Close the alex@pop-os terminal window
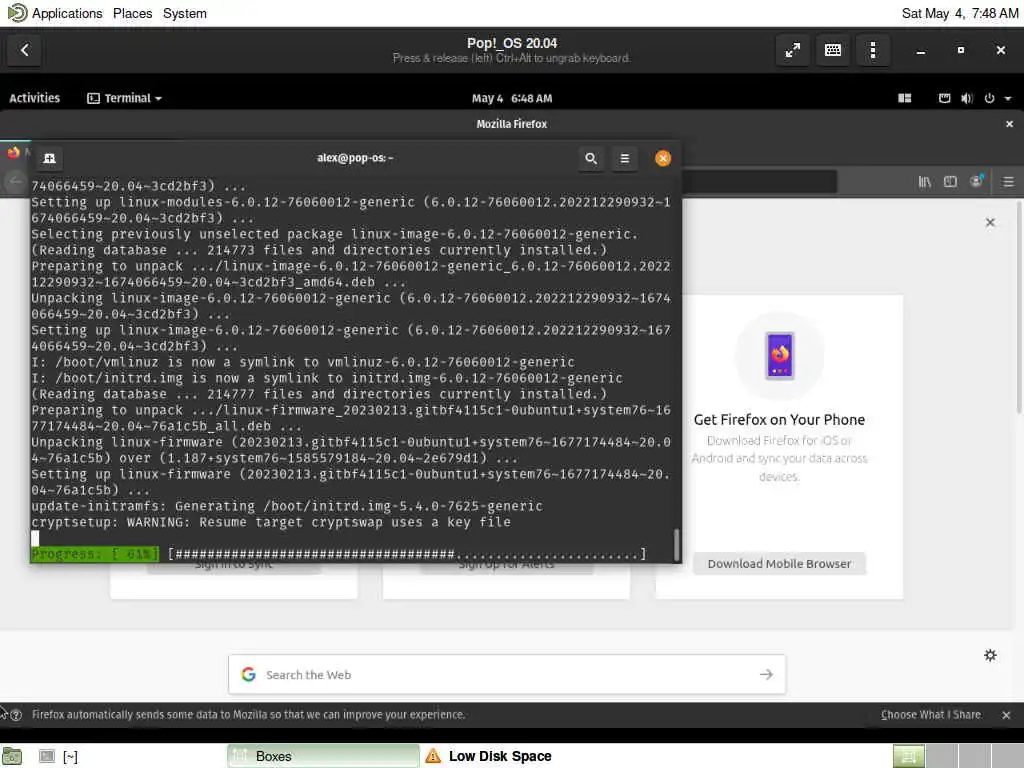1024x768 pixels. (663, 158)
